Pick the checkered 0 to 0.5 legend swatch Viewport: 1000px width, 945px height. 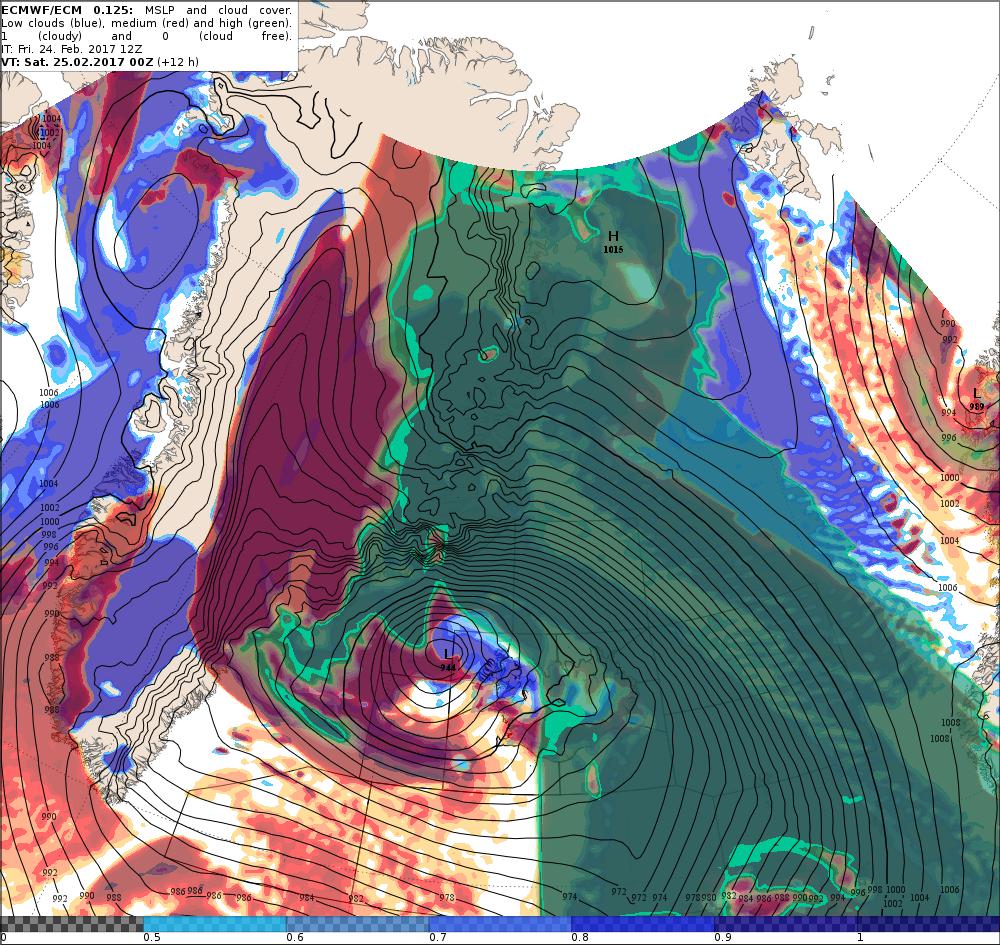tap(71, 924)
